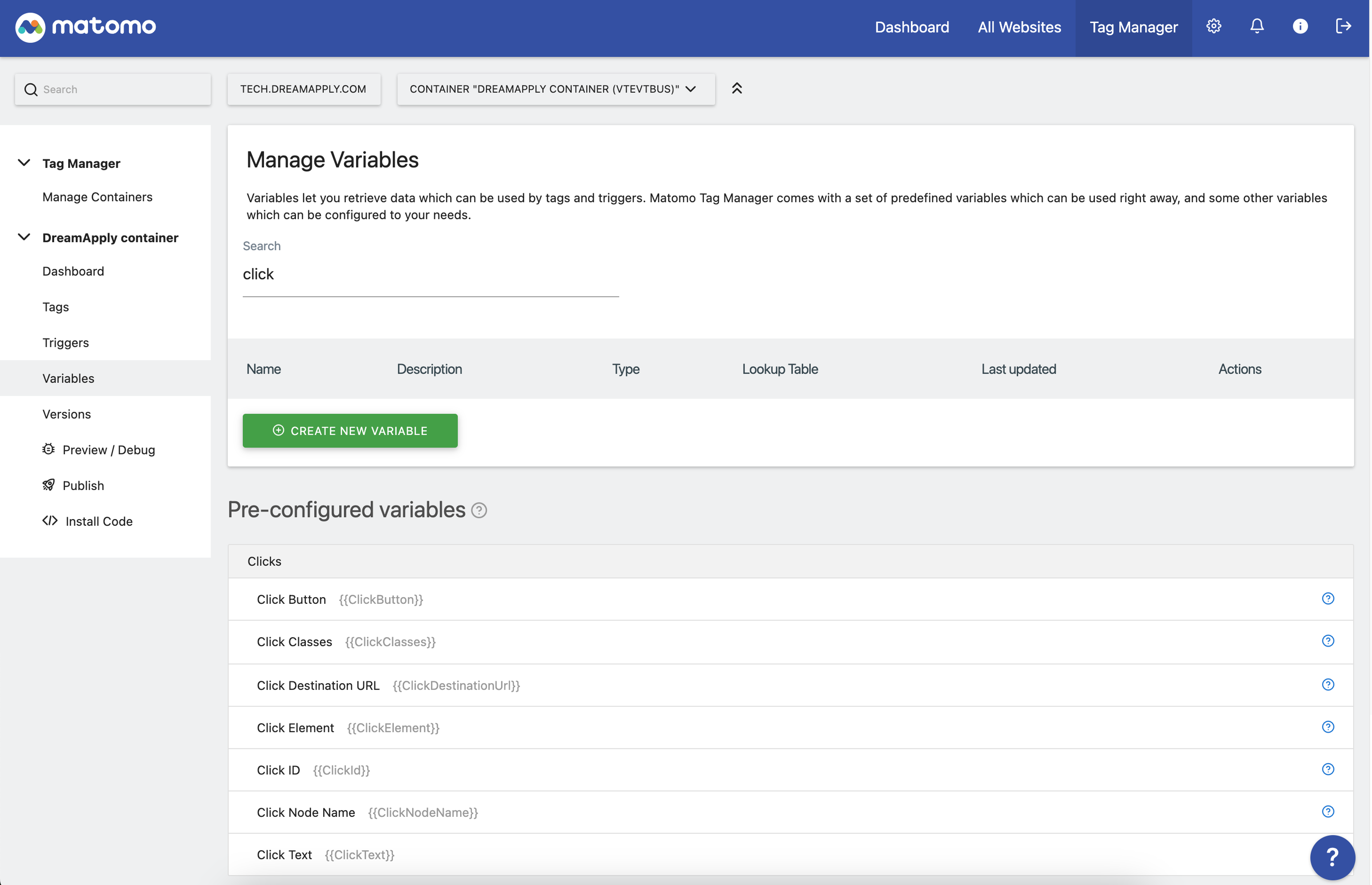Open Tags in sidebar
The image size is (1372, 885).
(55, 307)
